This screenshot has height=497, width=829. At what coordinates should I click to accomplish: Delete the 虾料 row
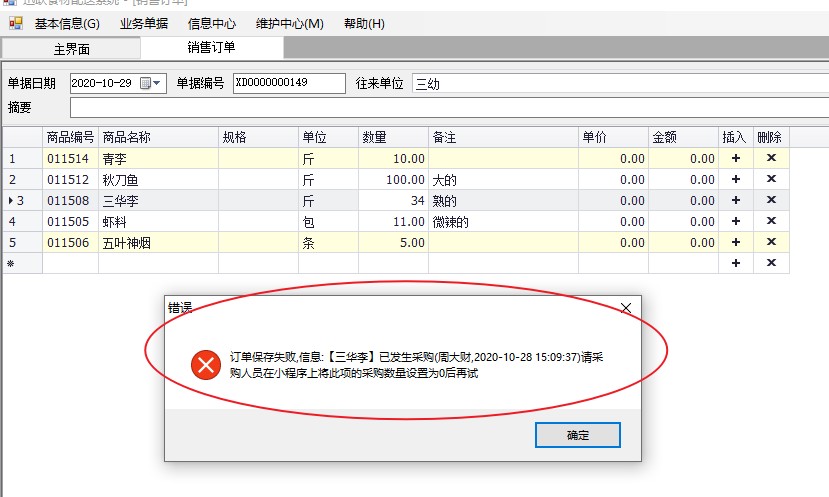click(x=771, y=220)
